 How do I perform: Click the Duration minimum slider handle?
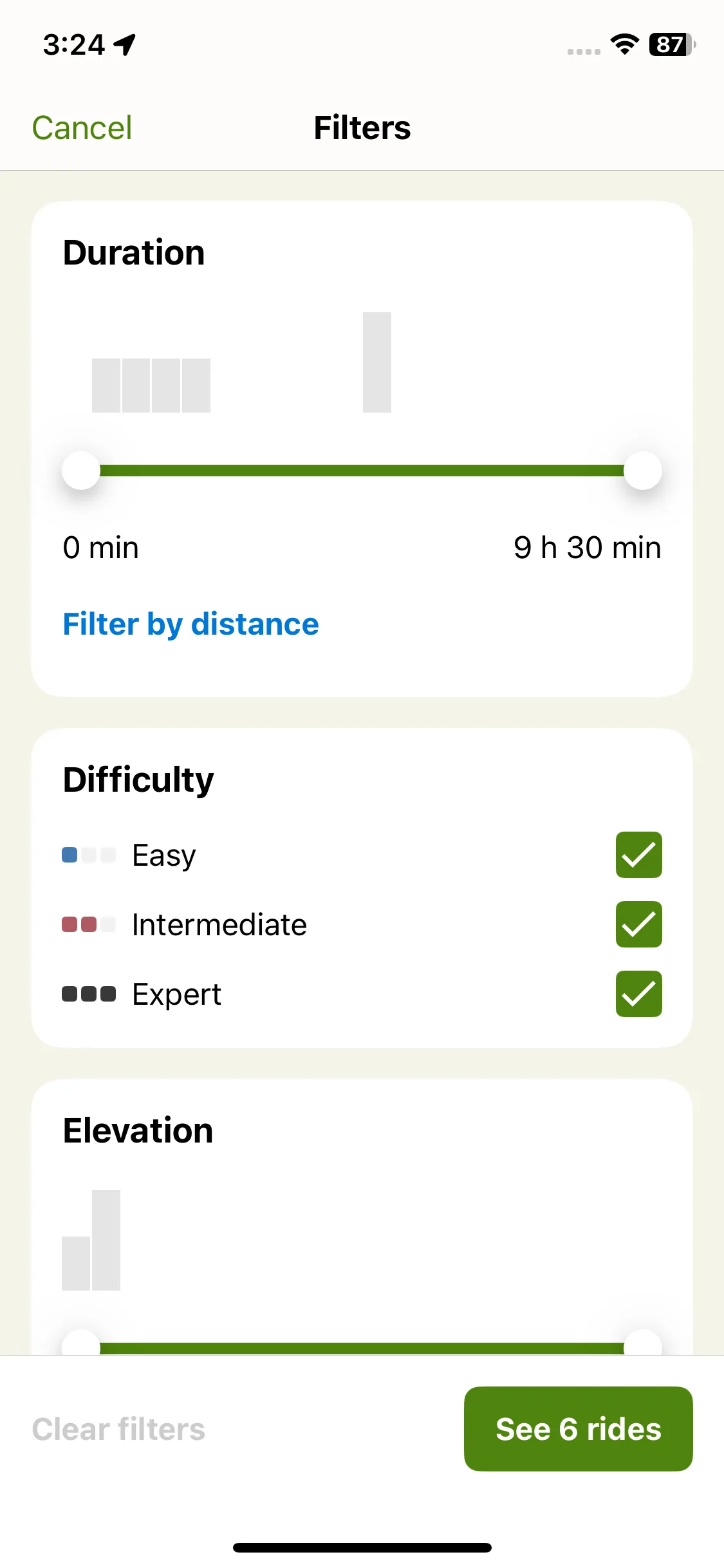pos(81,471)
